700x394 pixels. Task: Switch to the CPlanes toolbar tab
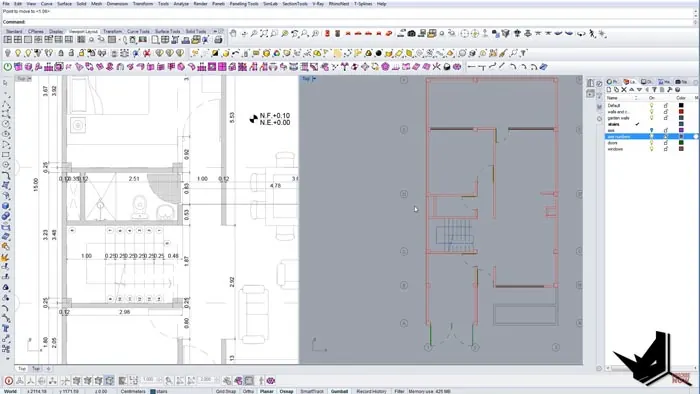tap(36, 31)
